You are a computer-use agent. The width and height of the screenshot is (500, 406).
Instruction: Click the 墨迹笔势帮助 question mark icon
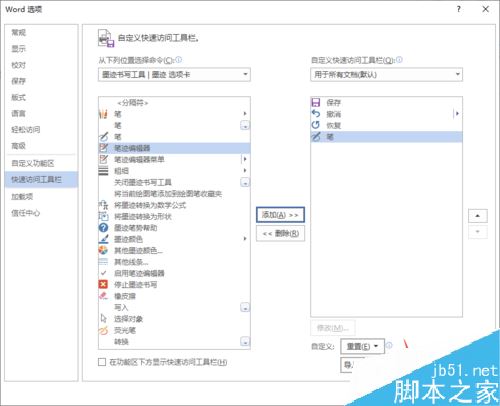[x=104, y=228]
